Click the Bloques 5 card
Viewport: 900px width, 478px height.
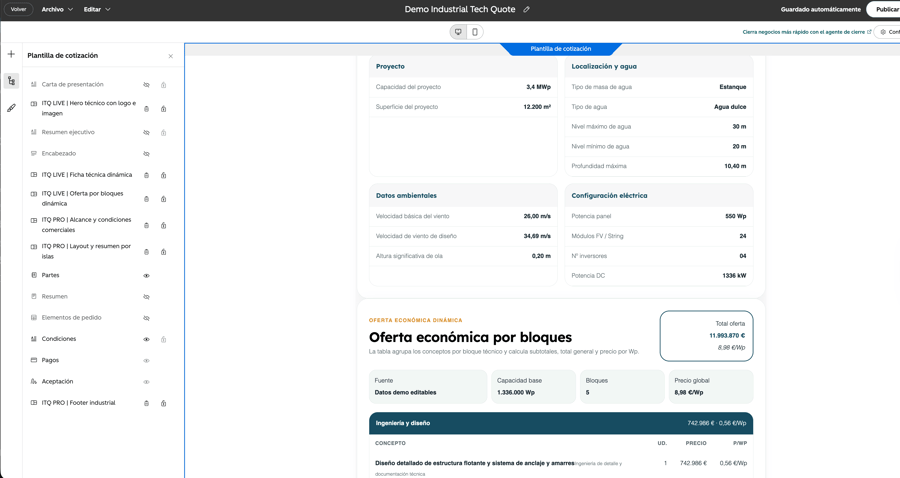tap(622, 386)
